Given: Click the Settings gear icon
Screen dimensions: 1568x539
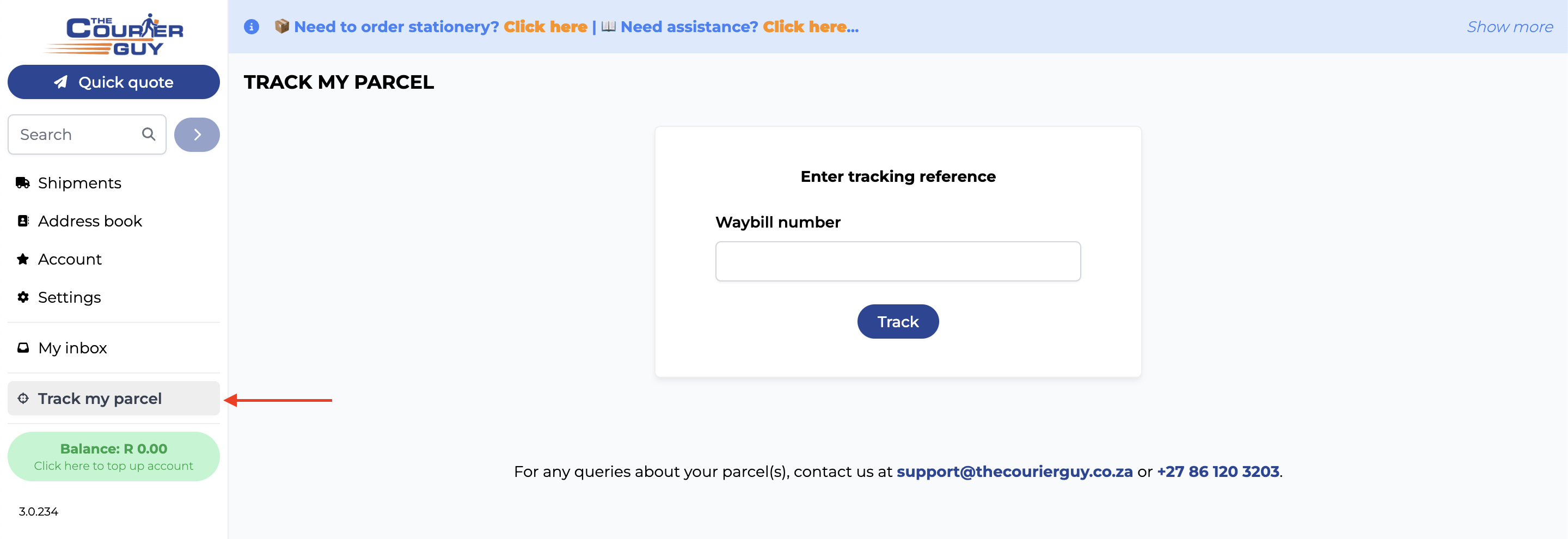Looking at the screenshot, I should (23, 297).
